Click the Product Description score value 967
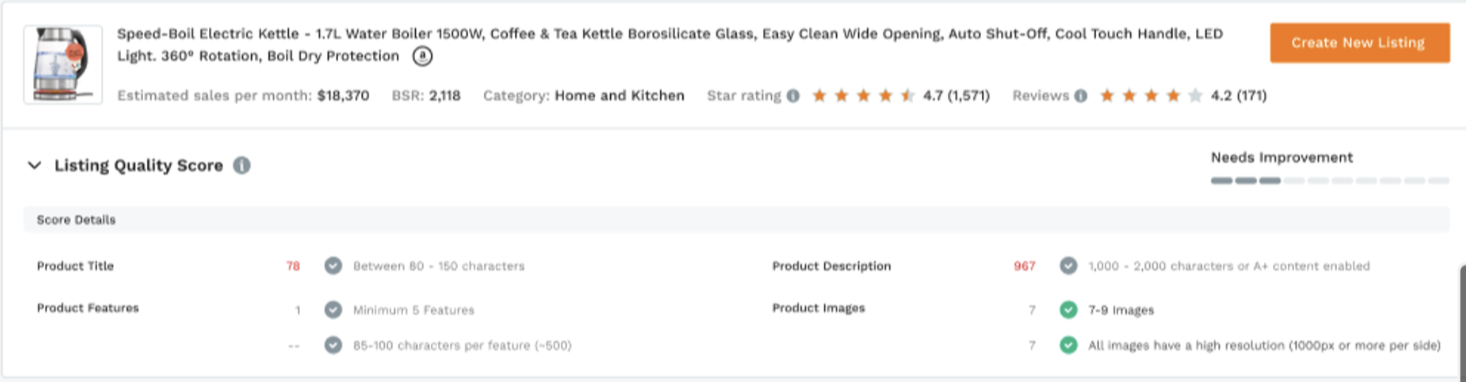This screenshot has height=382, width=1466. (1024, 266)
